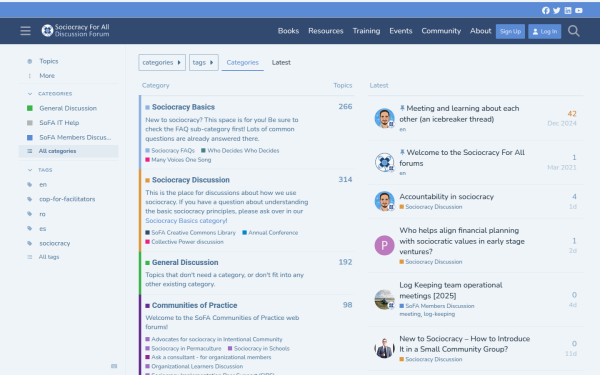Click the Sociocracy For All logo
This screenshot has width=600, height=375.
tap(76, 31)
